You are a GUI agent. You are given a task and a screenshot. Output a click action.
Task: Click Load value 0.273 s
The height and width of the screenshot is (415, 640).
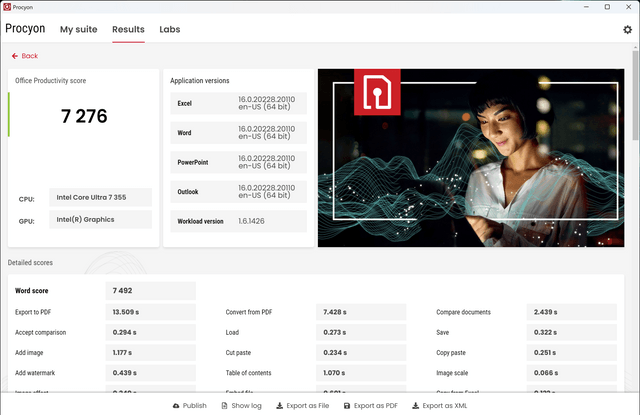click(361, 333)
